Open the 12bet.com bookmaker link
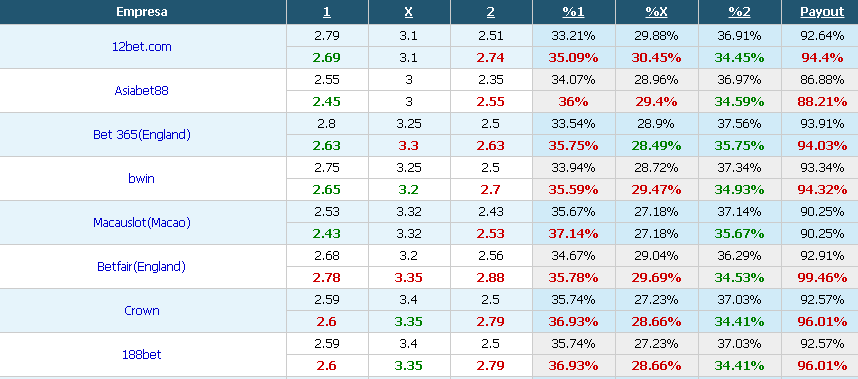This screenshot has height=379, width=858. click(x=142, y=46)
